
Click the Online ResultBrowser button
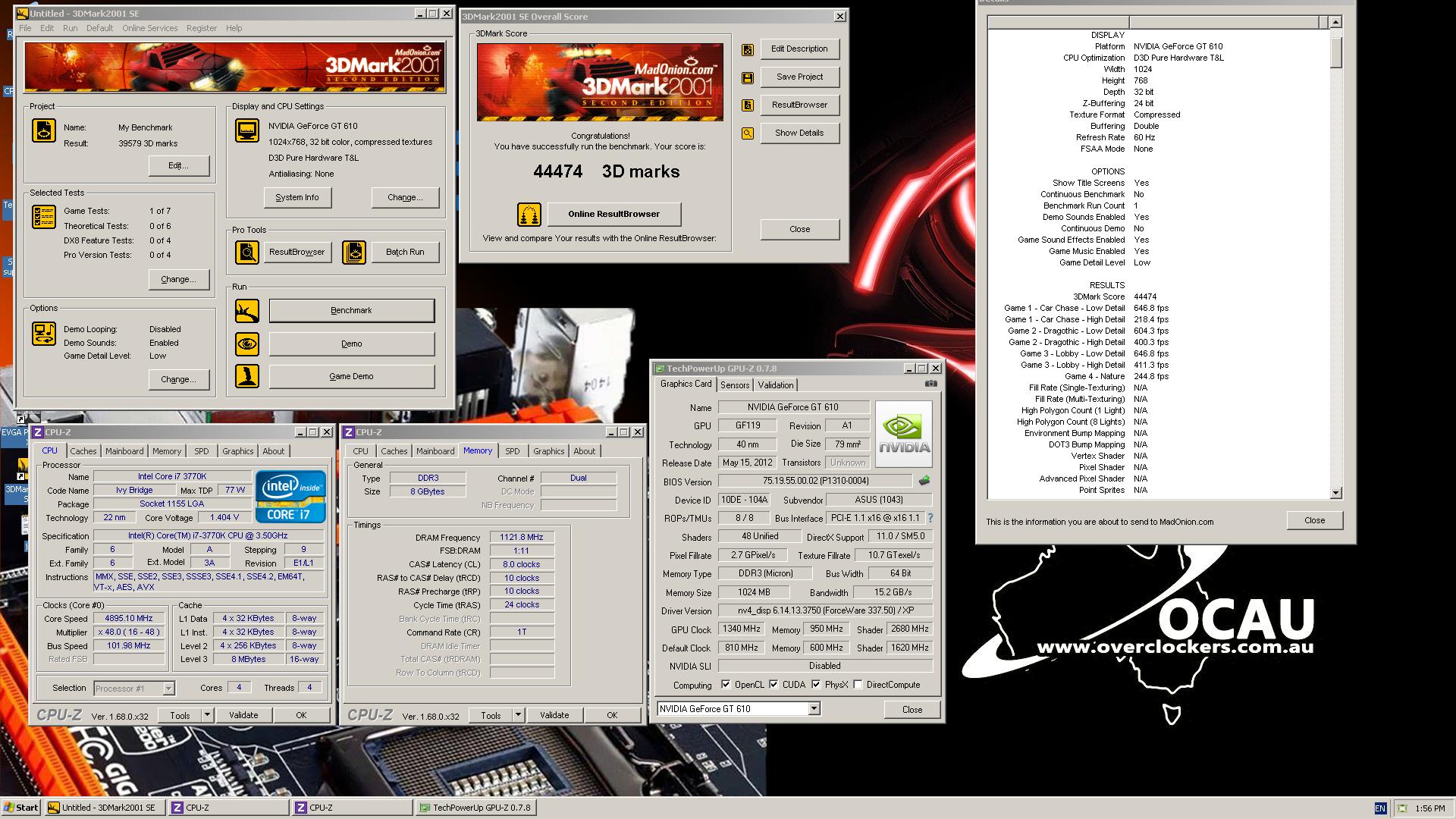pyautogui.click(x=614, y=214)
